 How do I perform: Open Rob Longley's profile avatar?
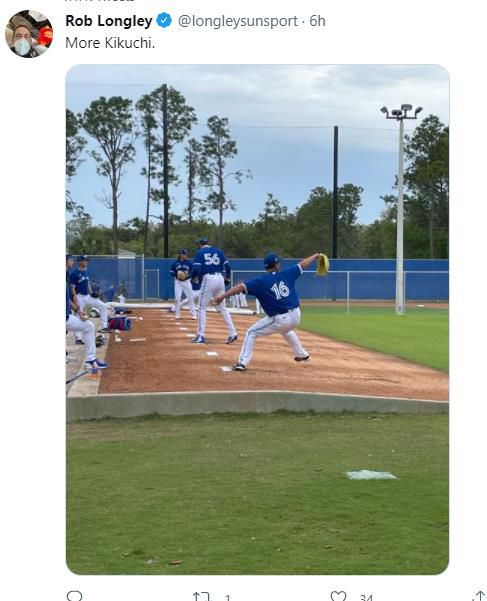pos(29,34)
